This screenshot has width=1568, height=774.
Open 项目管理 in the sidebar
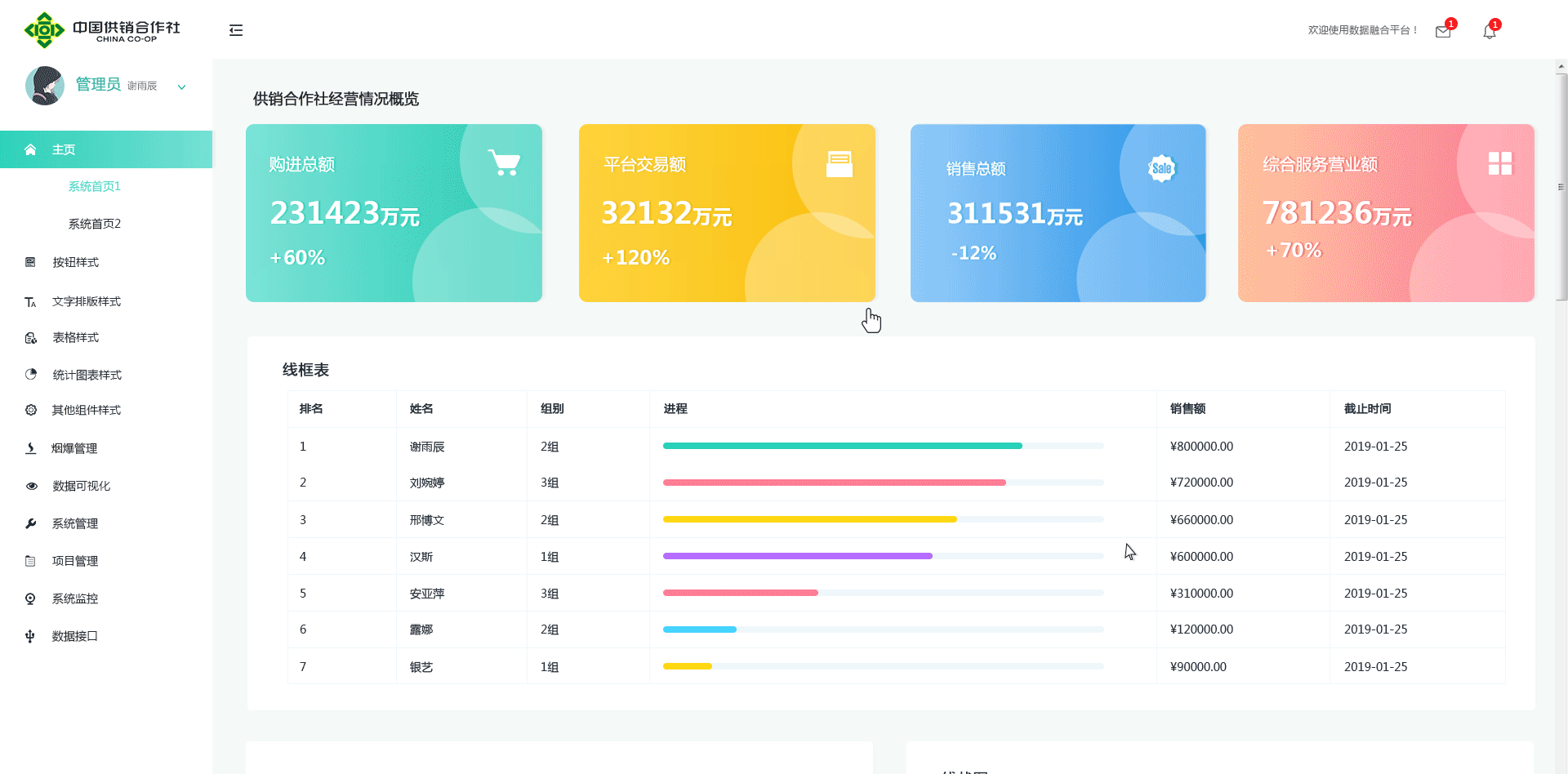click(x=75, y=561)
